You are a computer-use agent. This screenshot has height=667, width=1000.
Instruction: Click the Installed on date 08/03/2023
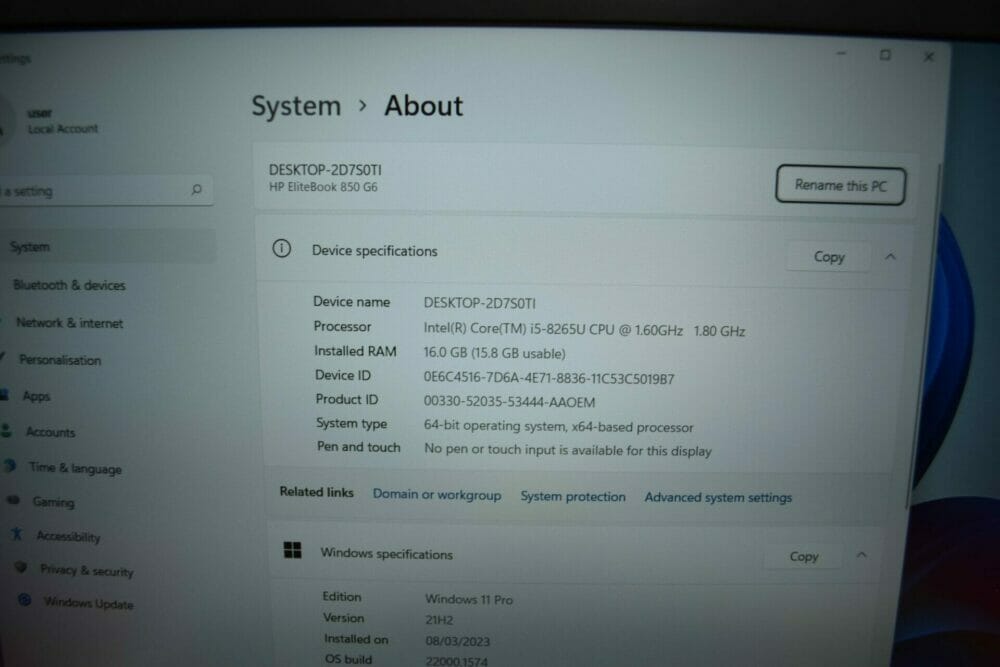pos(457,641)
